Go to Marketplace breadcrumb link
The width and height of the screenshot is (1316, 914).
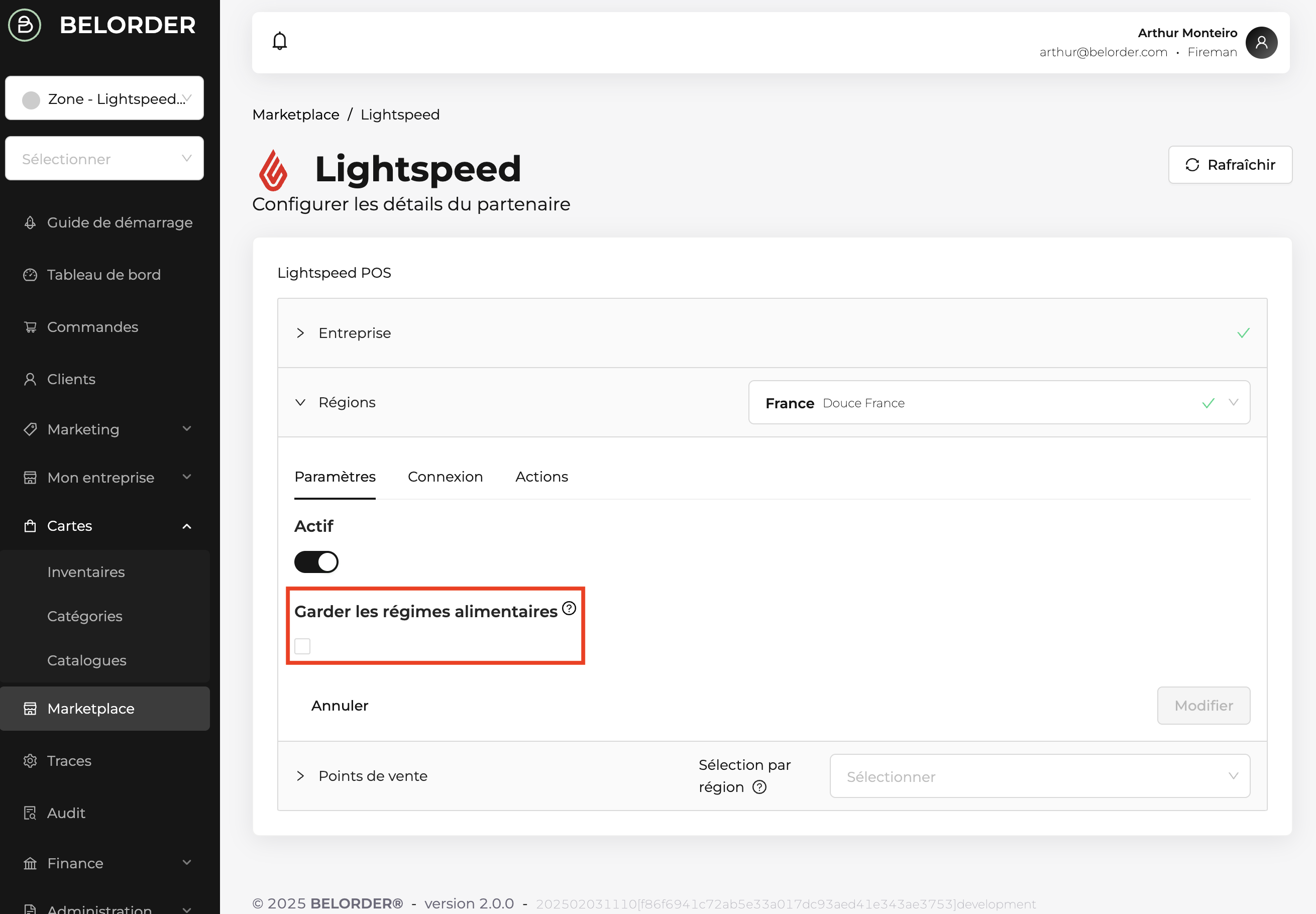tap(295, 115)
